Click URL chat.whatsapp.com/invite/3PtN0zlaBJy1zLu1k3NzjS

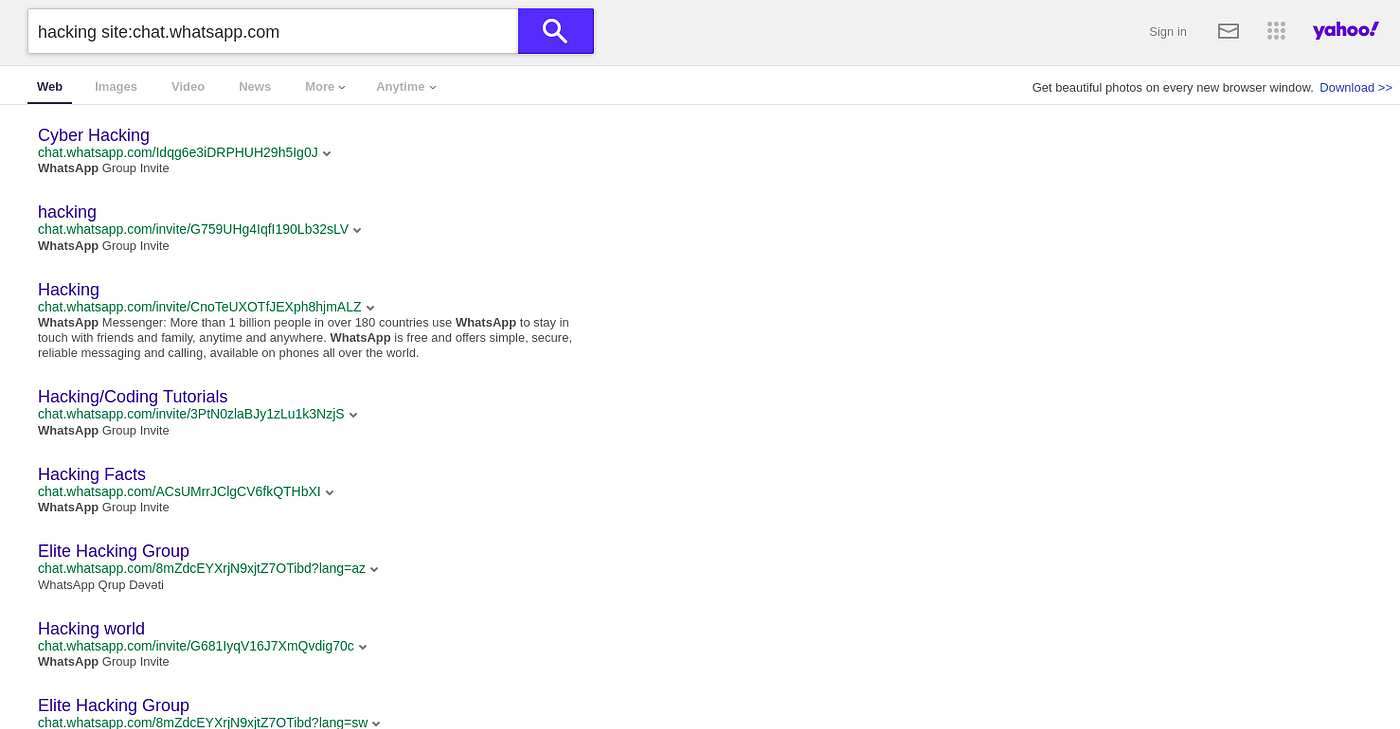[x=191, y=414]
